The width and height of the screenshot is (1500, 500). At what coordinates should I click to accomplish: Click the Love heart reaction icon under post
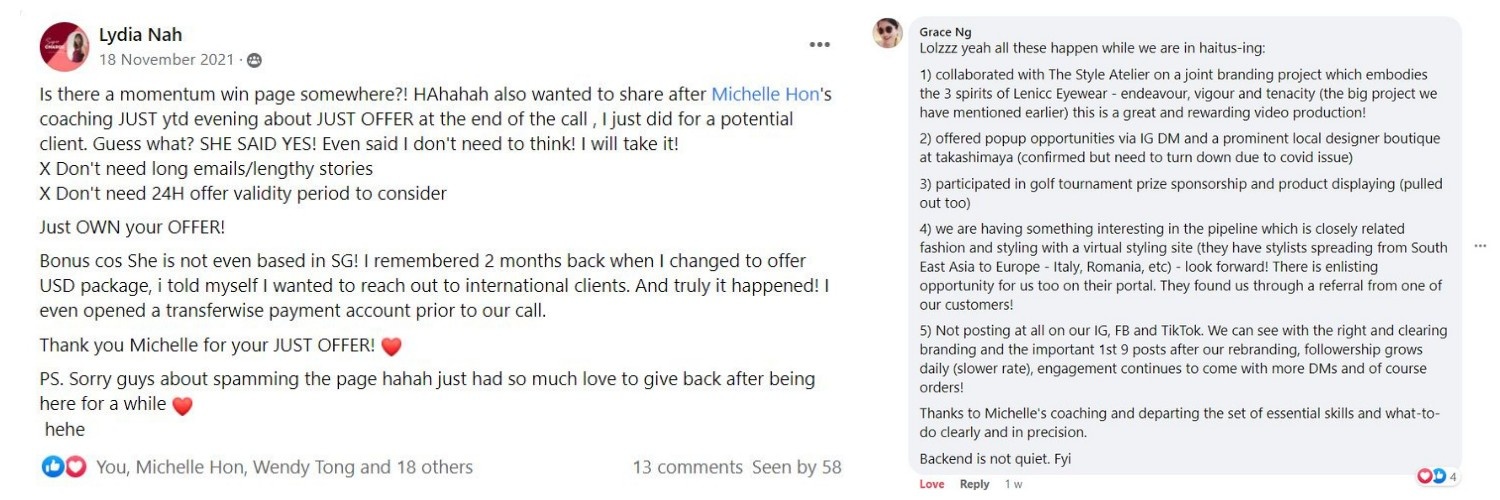[75, 467]
